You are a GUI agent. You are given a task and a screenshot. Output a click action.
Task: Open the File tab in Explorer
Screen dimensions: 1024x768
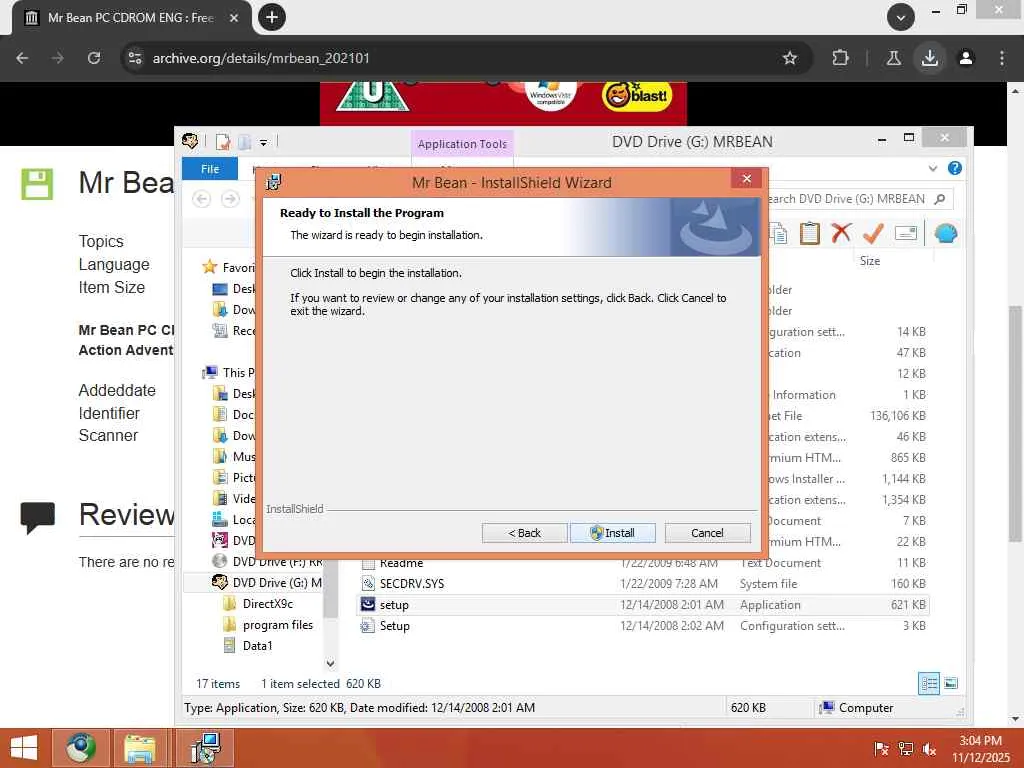coord(210,168)
